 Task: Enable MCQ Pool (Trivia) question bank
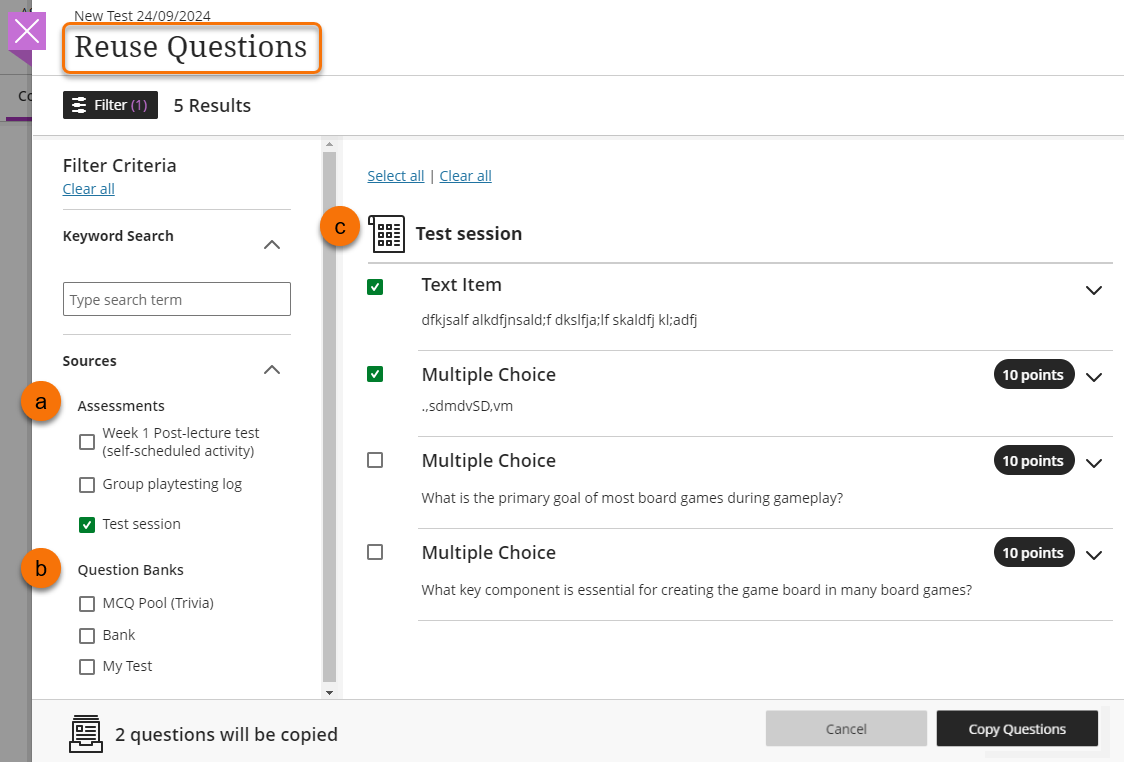[87, 604]
